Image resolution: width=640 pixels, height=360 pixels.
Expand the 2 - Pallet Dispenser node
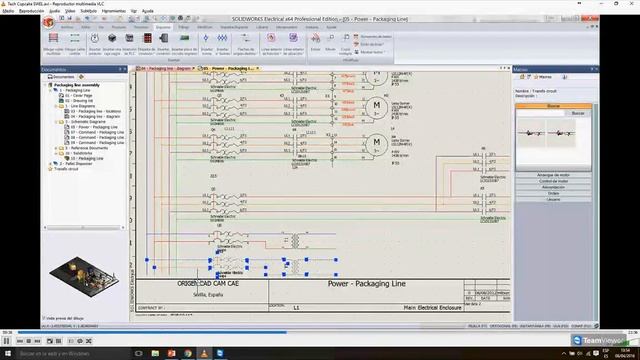pyautogui.click(x=51, y=164)
